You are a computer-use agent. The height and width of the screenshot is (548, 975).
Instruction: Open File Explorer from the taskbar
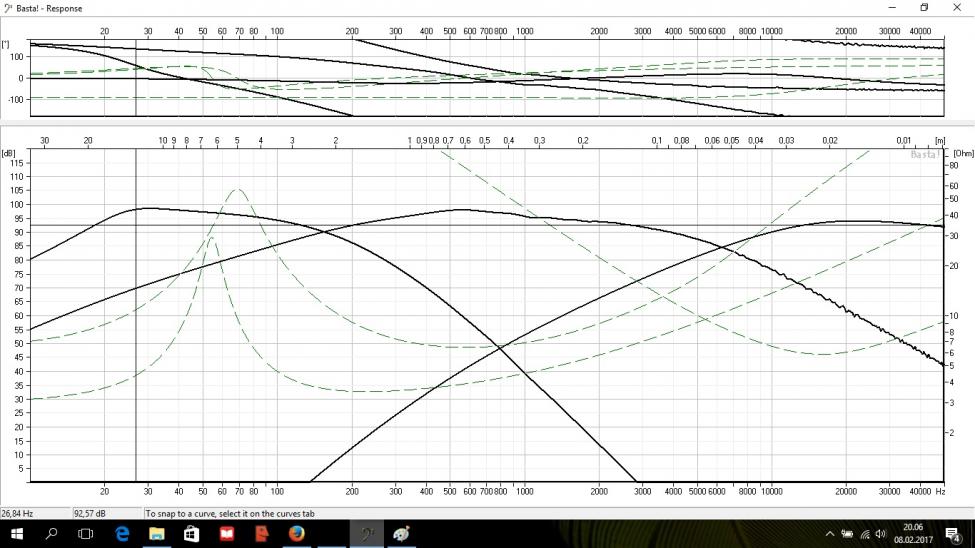tap(157, 534)
